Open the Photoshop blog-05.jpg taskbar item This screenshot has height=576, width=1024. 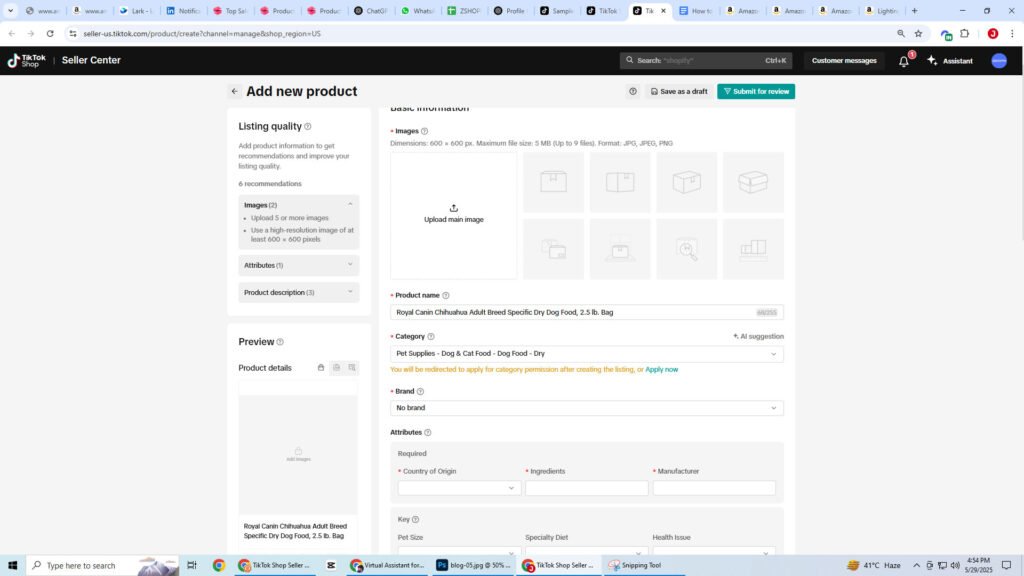[473, 566]
